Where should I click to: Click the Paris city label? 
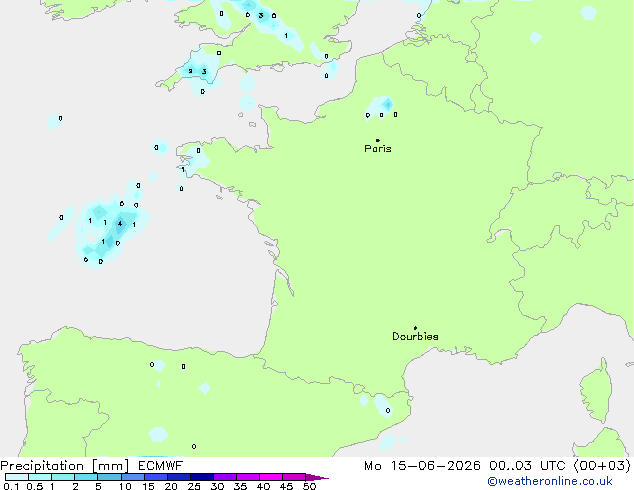[x=378, y=149]
